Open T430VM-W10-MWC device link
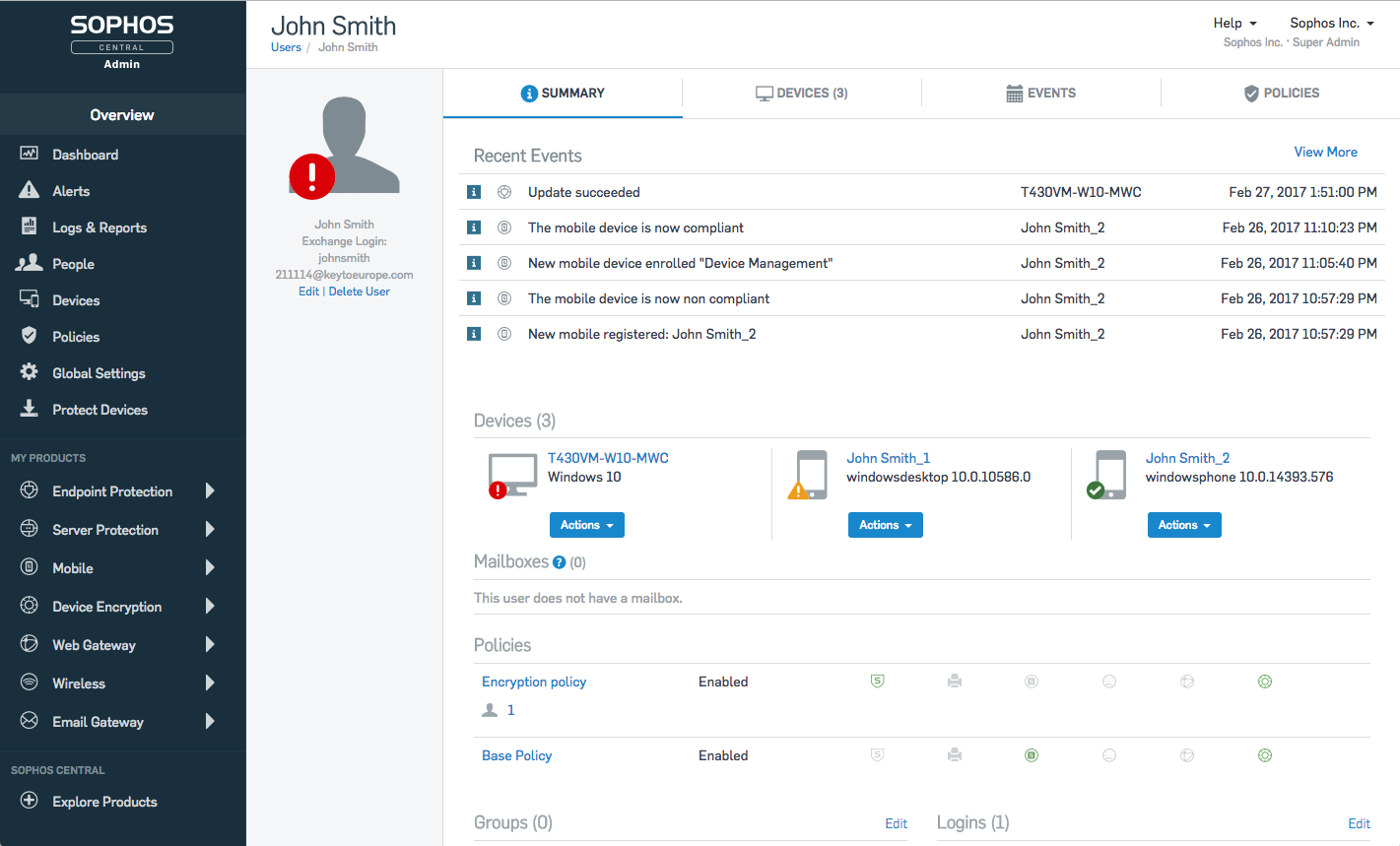 (608, 458)
